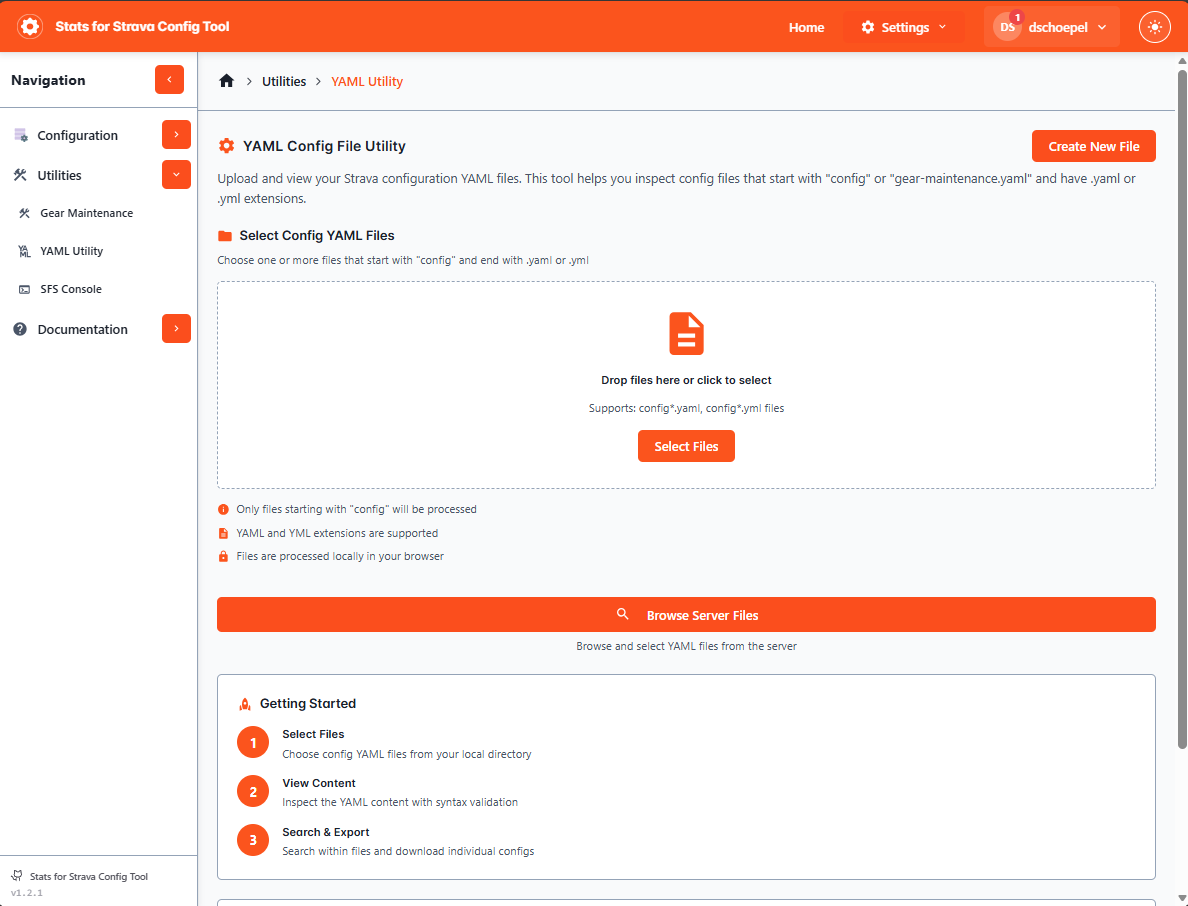1188x906 pixels.
Task: Click the Configuration icon in the sidebar
Action: (x=20, y=135)
